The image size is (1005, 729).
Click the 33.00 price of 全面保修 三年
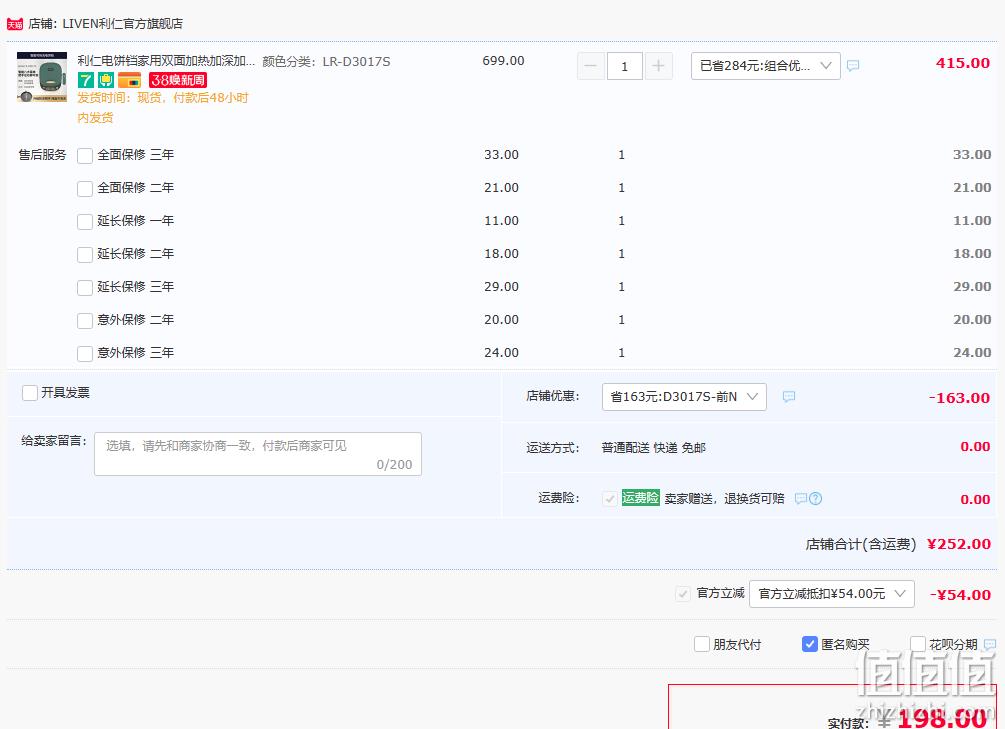(x=501, y=155)
